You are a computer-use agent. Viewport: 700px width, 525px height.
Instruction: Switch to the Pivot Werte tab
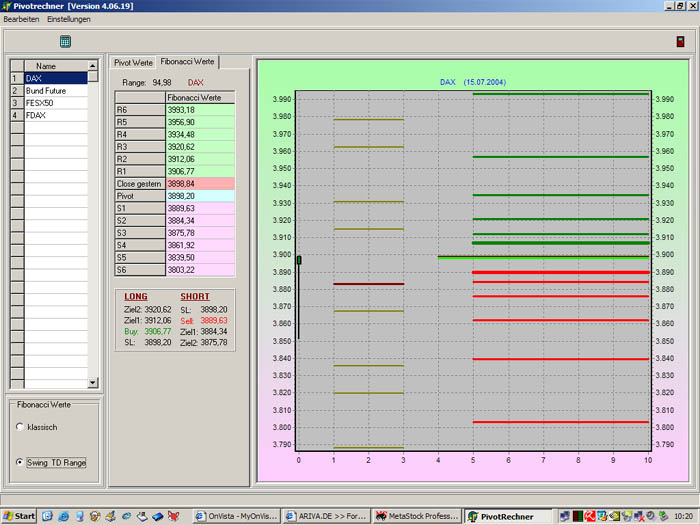pos(133,62)
